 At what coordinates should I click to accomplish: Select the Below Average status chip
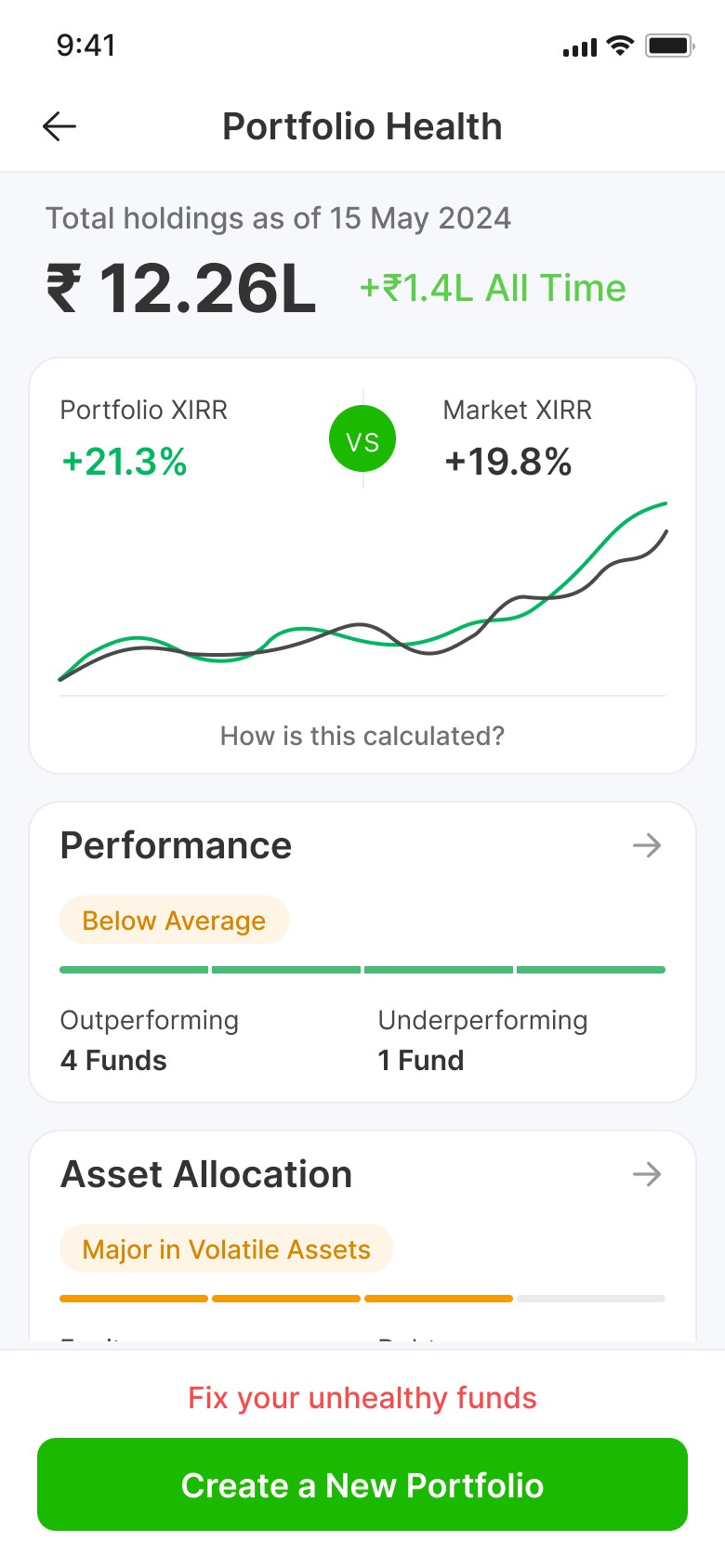click(175, 920)
